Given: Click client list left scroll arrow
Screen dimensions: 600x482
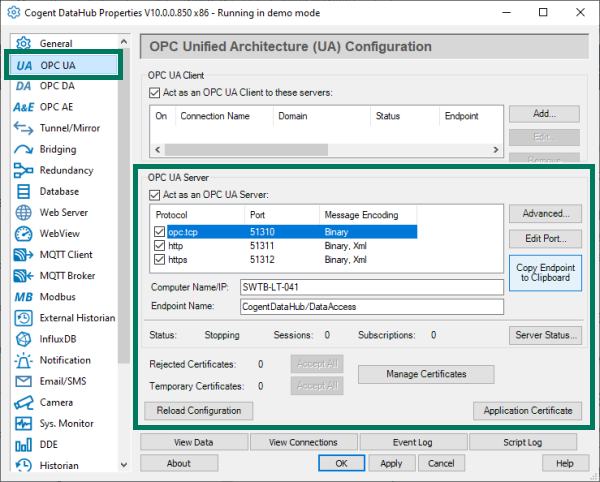Looking at the screenshot, I should pyautogui.click(x=158, y=150).
